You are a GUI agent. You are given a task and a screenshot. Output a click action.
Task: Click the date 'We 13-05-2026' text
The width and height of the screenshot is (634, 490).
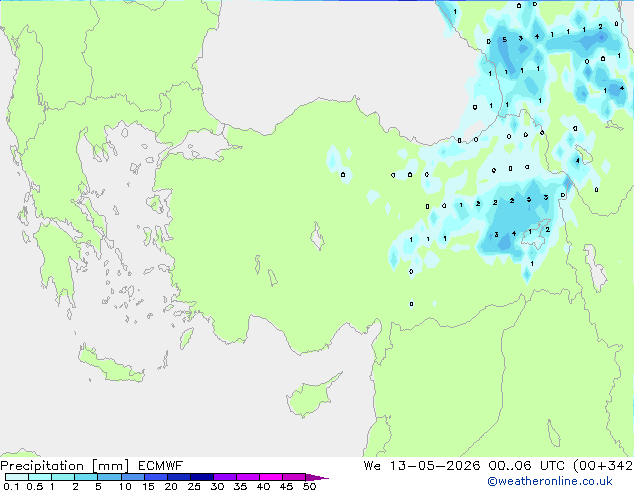pos(422,466)
